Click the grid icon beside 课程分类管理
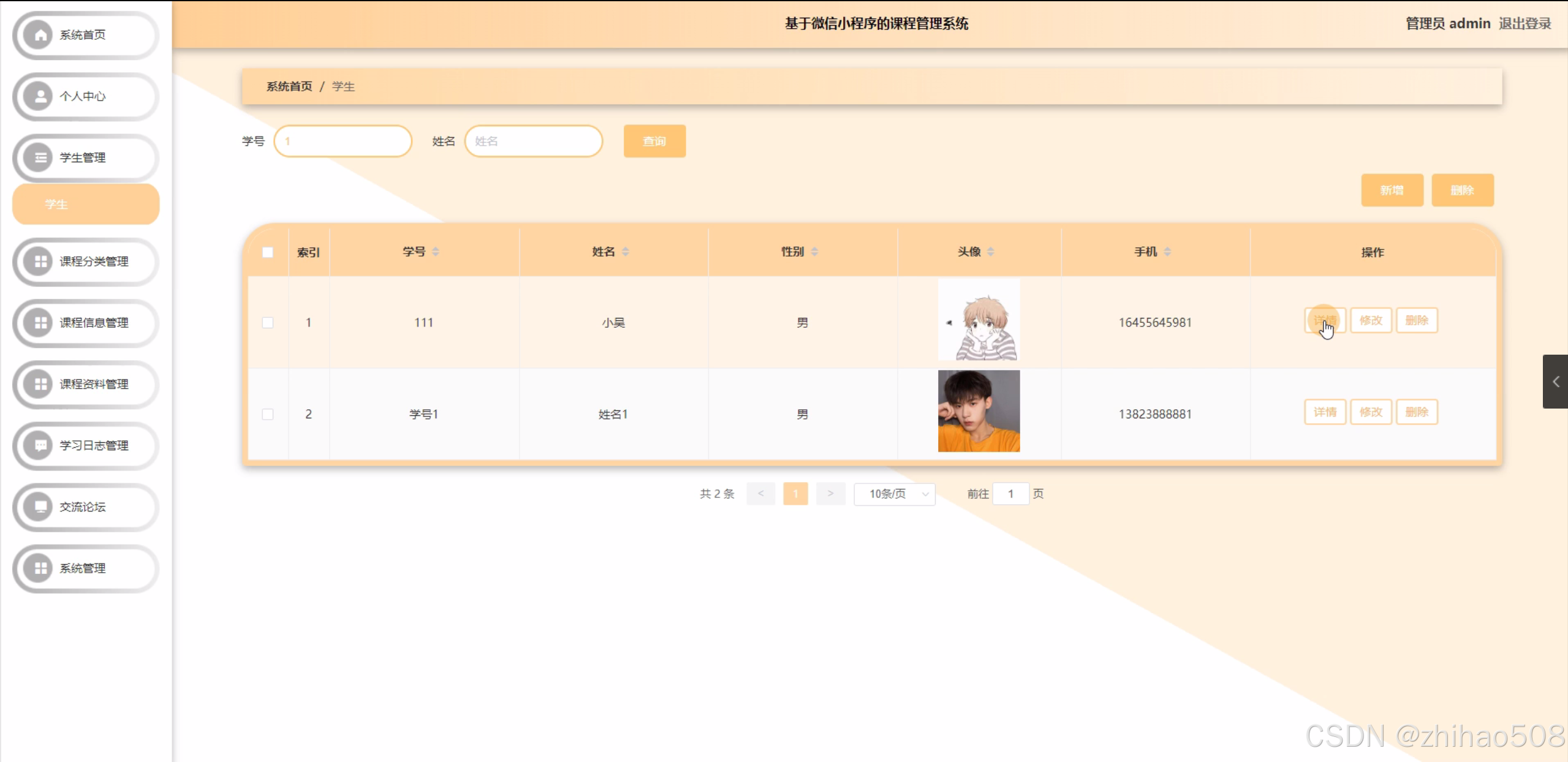 coord(40,262)
